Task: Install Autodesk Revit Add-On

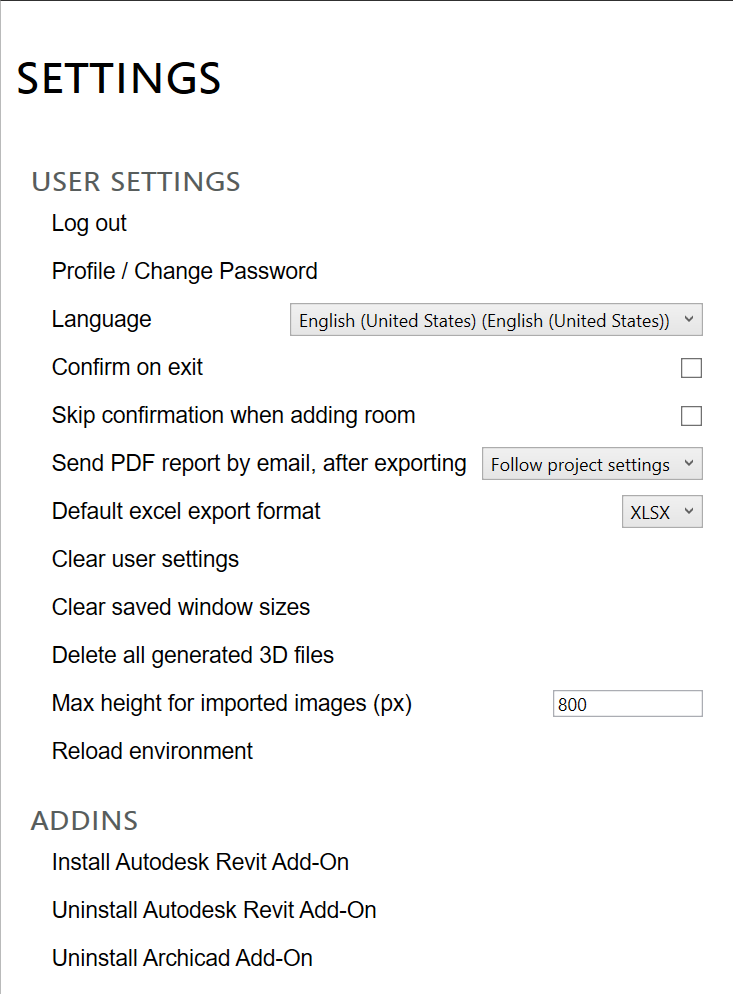Action: pyautogui.click(x=200, y=862)
